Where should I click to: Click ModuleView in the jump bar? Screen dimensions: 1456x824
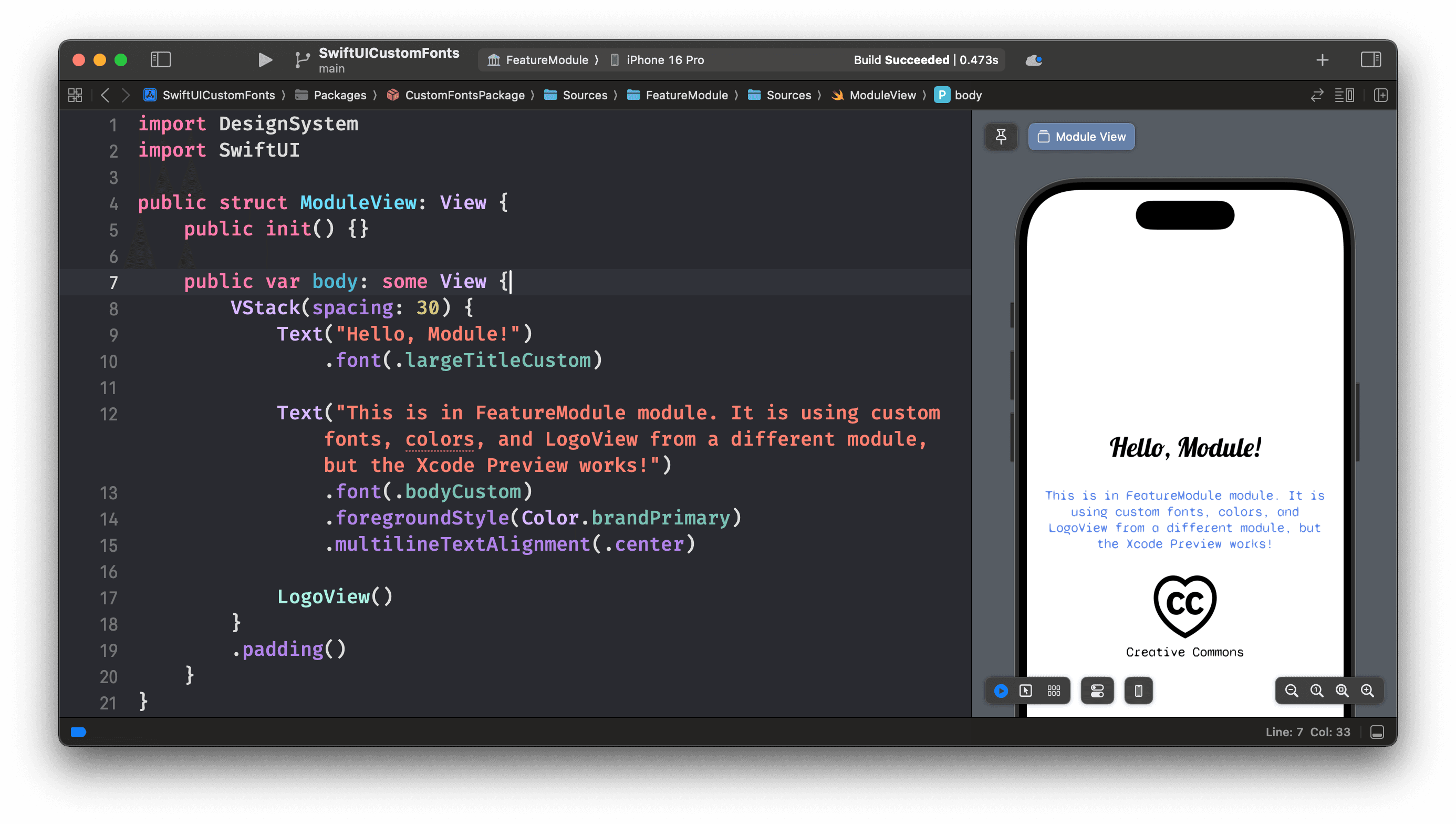[x=882, y=95]
